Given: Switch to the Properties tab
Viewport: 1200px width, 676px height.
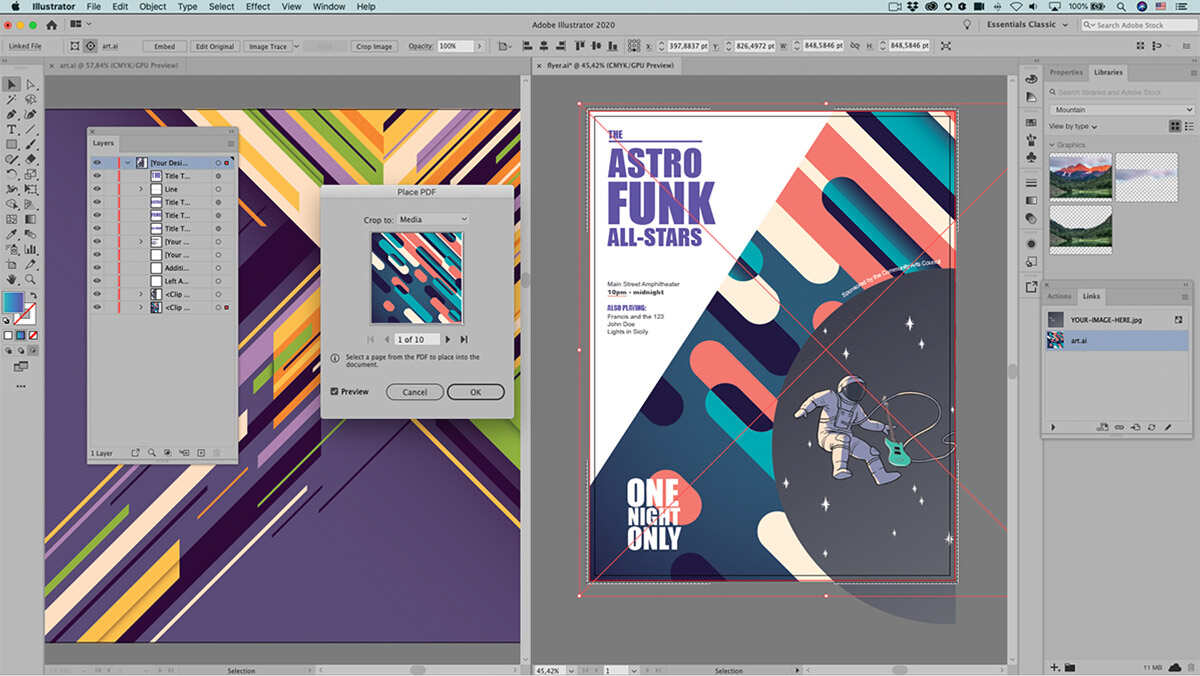Looking at the screenshot, I should (1065, 72).
